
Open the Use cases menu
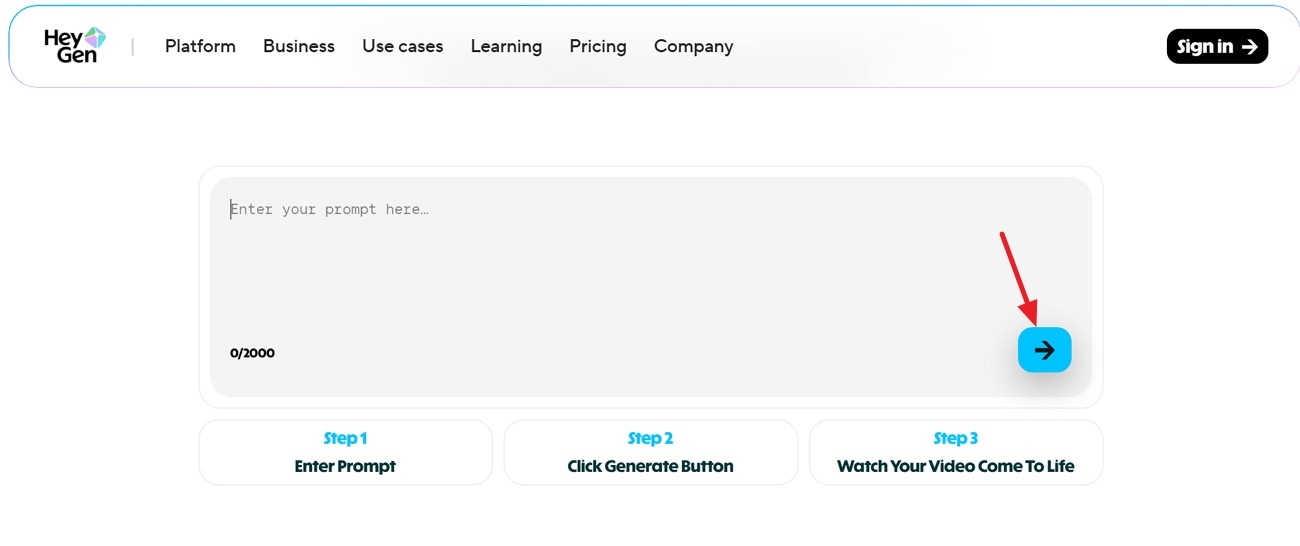click(x=403, y=46)
